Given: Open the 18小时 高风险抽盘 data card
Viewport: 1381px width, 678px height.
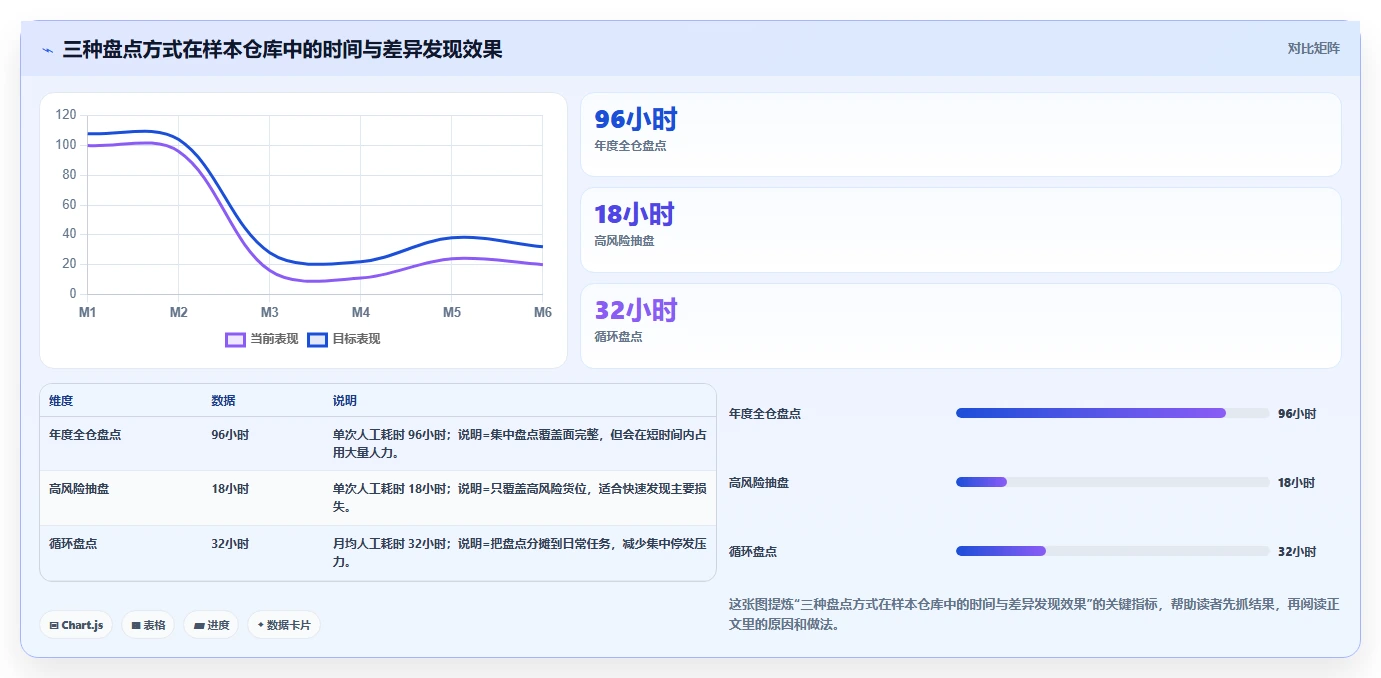Looking at the screenshot, I should (x=960, y=230).
